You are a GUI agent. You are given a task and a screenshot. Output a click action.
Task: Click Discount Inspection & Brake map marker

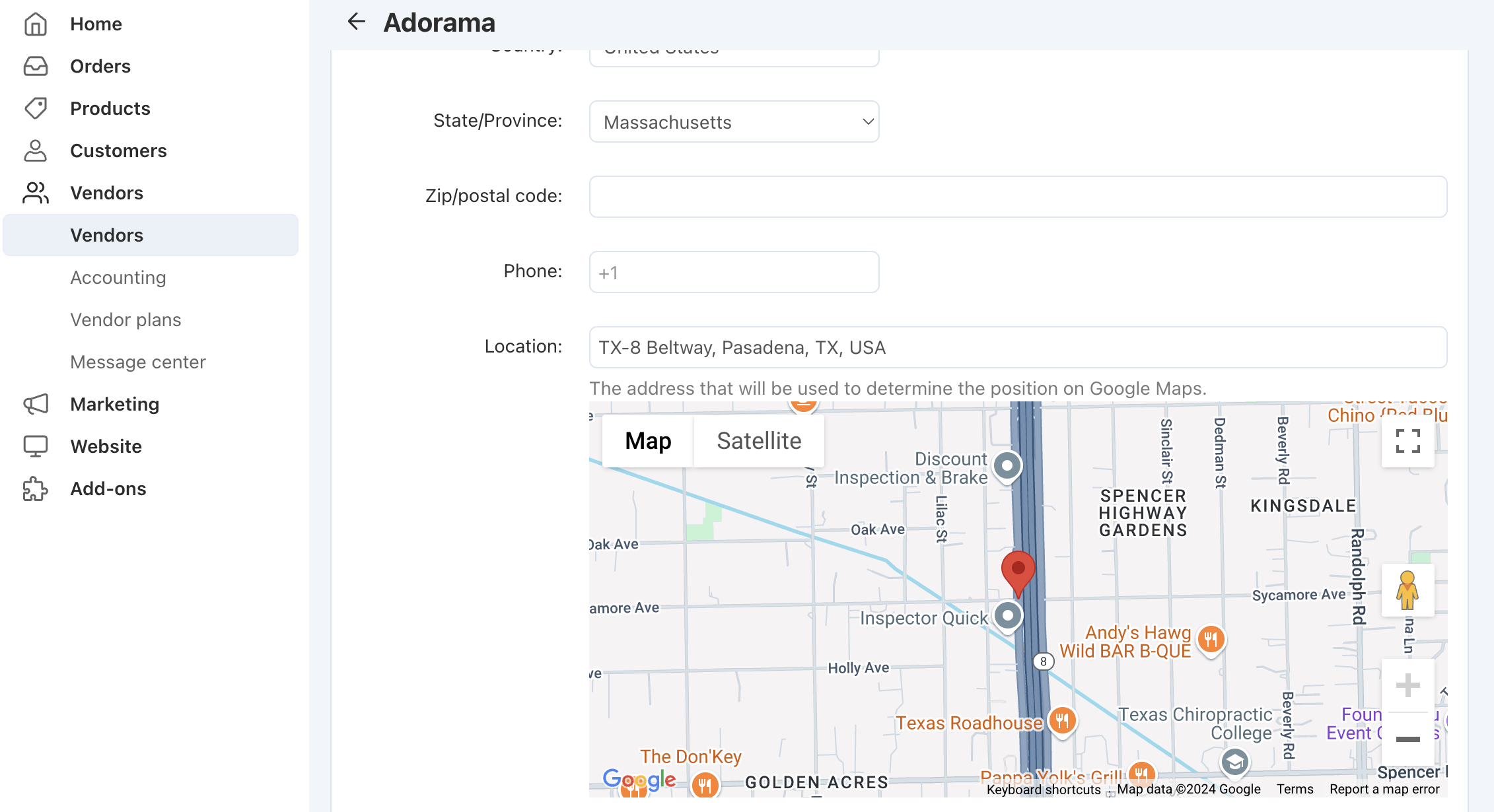pyautogui.click(x=1007, y=467)
